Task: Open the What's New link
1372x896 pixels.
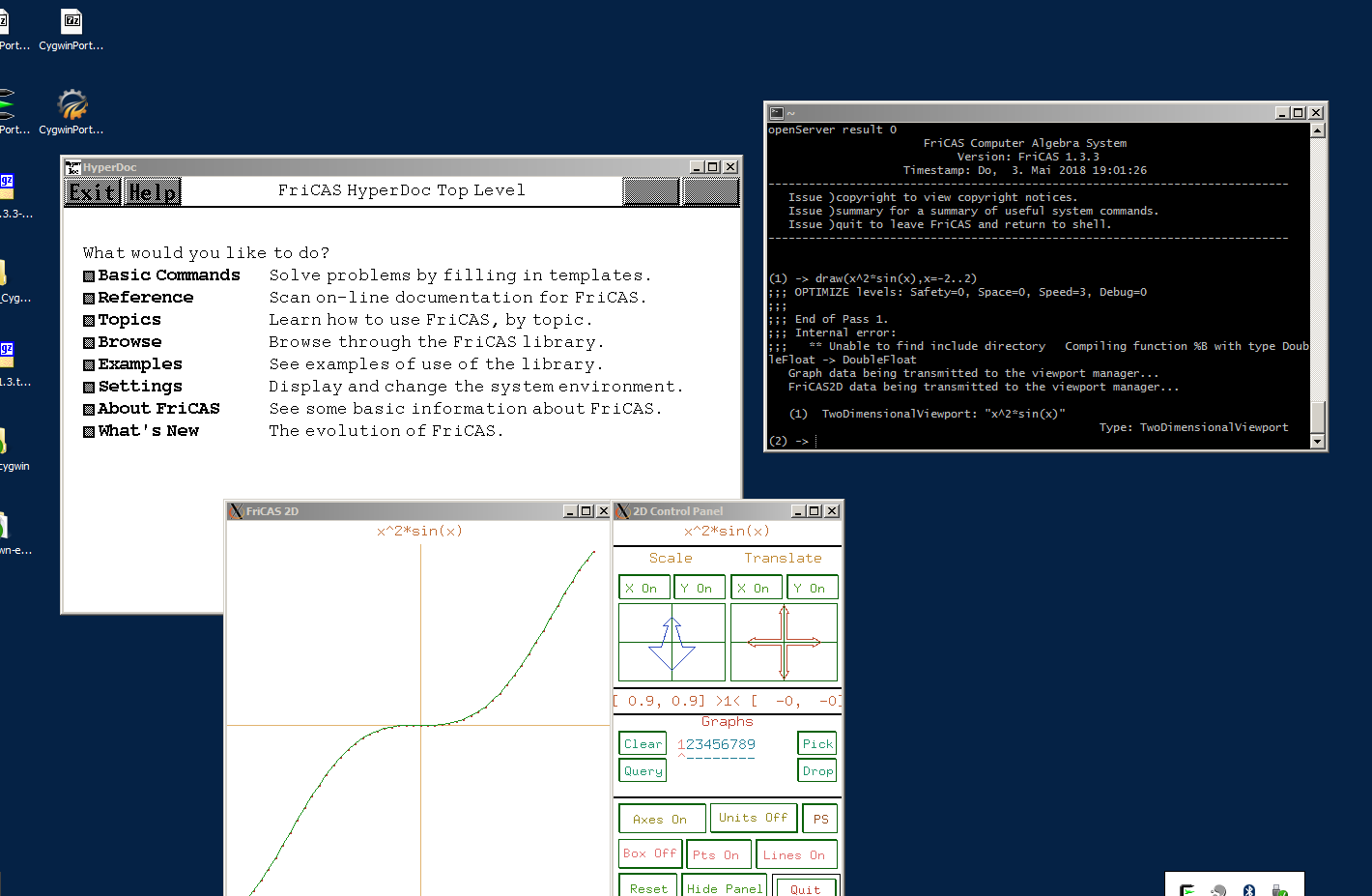Action: 148,431
